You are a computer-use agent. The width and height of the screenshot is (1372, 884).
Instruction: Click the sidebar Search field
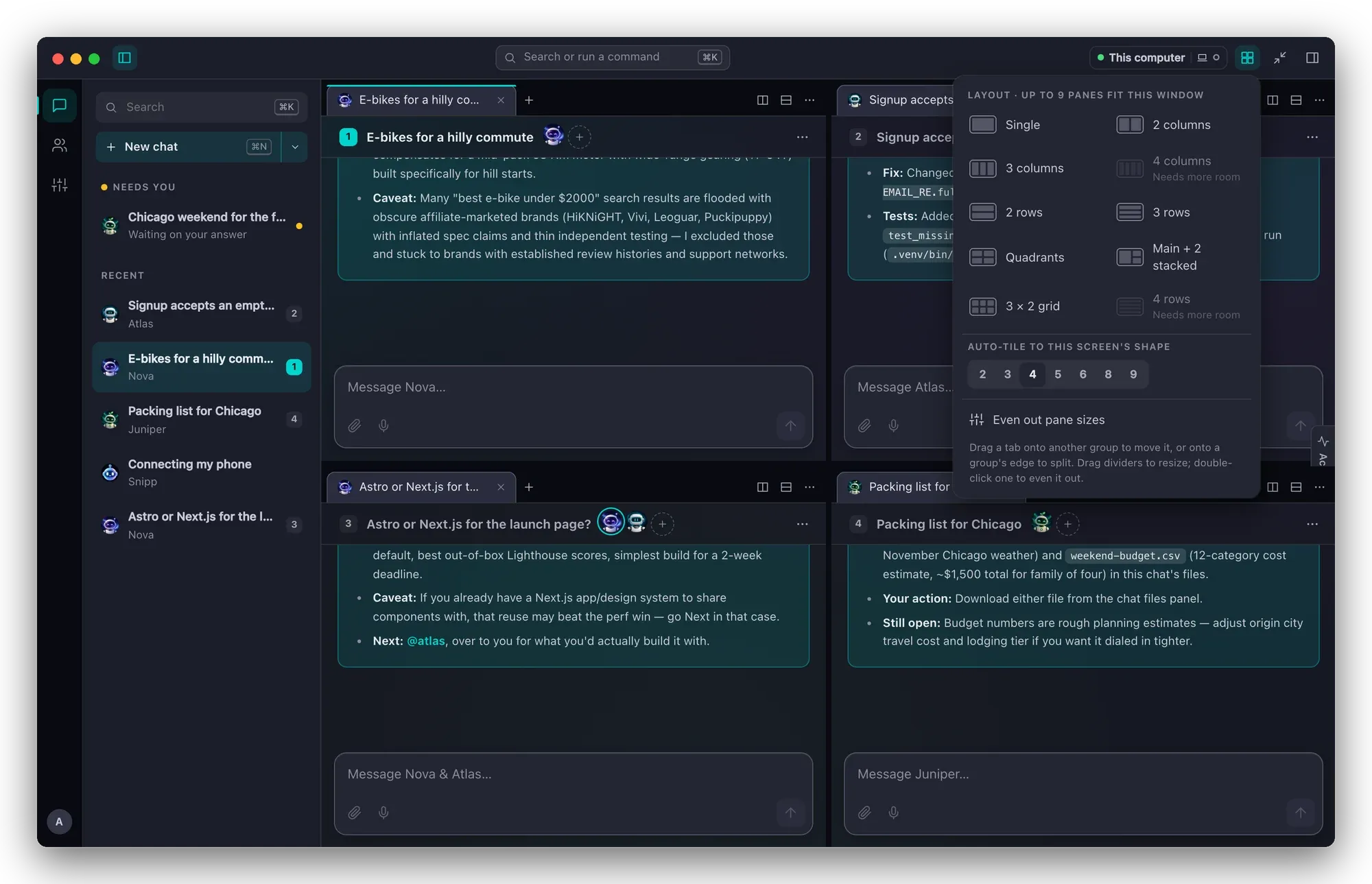tap(202, 107)
